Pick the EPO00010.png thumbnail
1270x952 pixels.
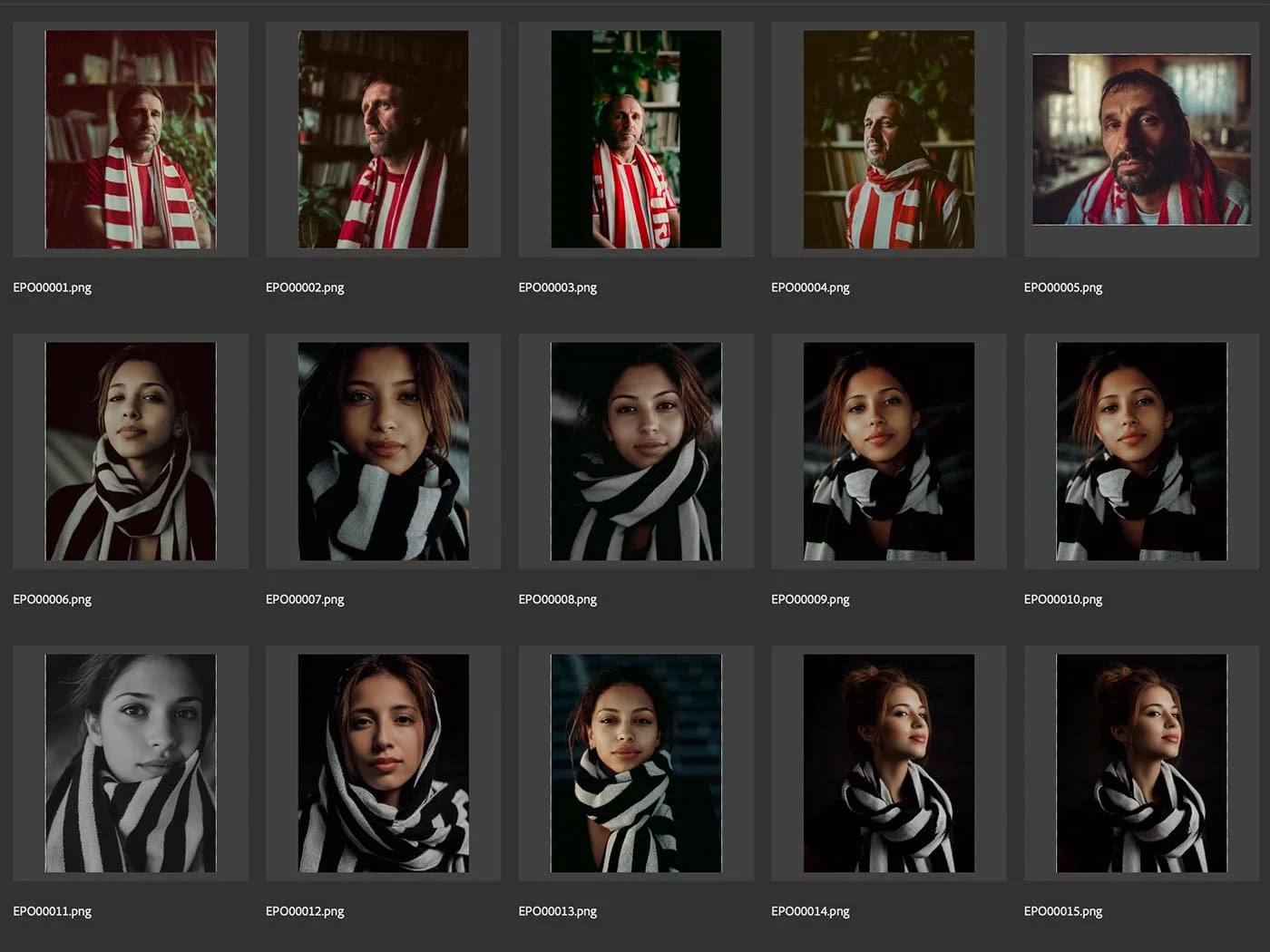(x=1141, y=452)
